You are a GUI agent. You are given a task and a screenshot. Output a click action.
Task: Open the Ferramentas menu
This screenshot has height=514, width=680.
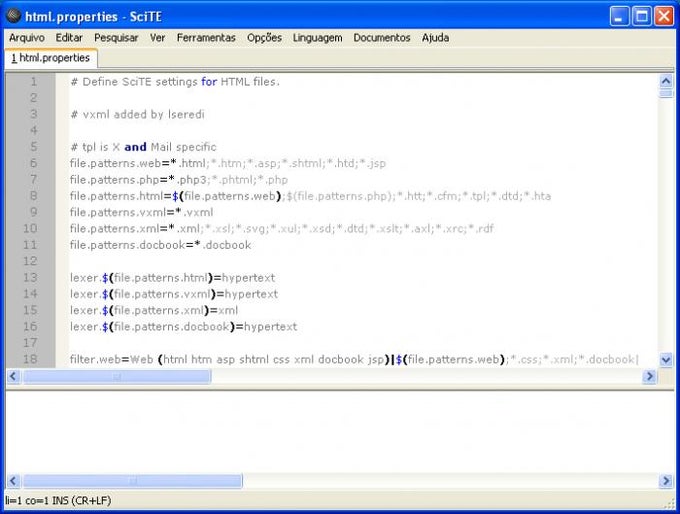point(206,38)
